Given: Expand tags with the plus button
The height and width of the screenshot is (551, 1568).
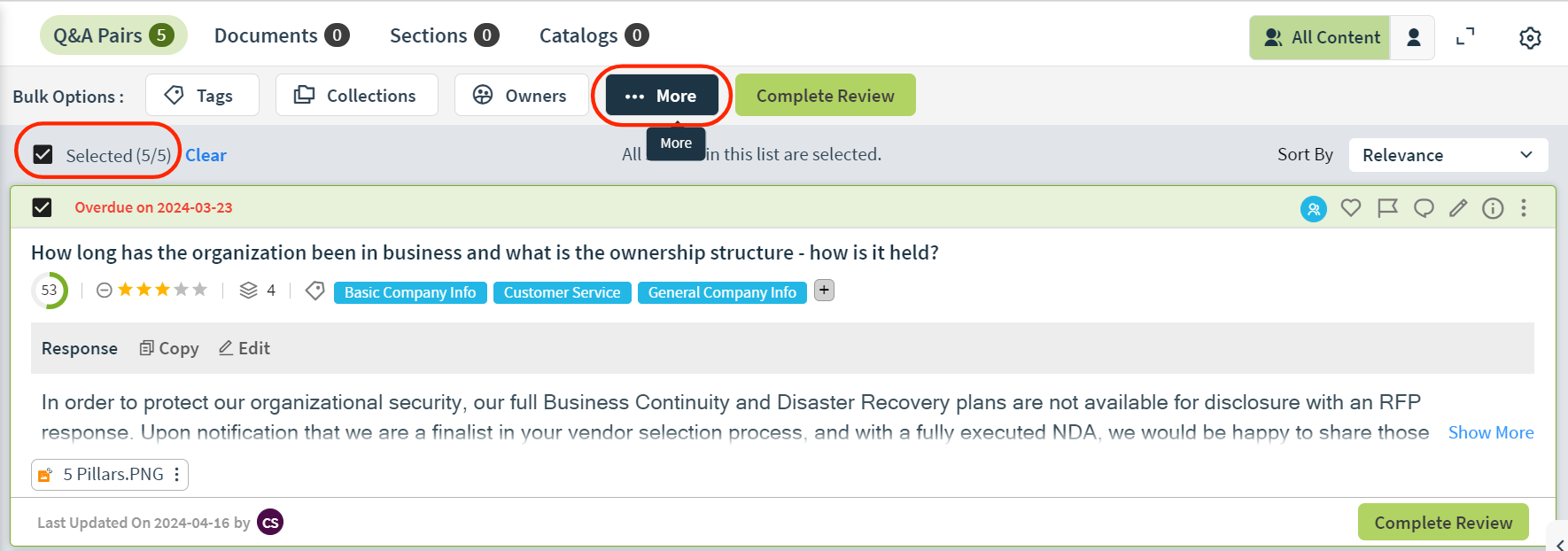Looking at the screenshot, I should point(824,291).
